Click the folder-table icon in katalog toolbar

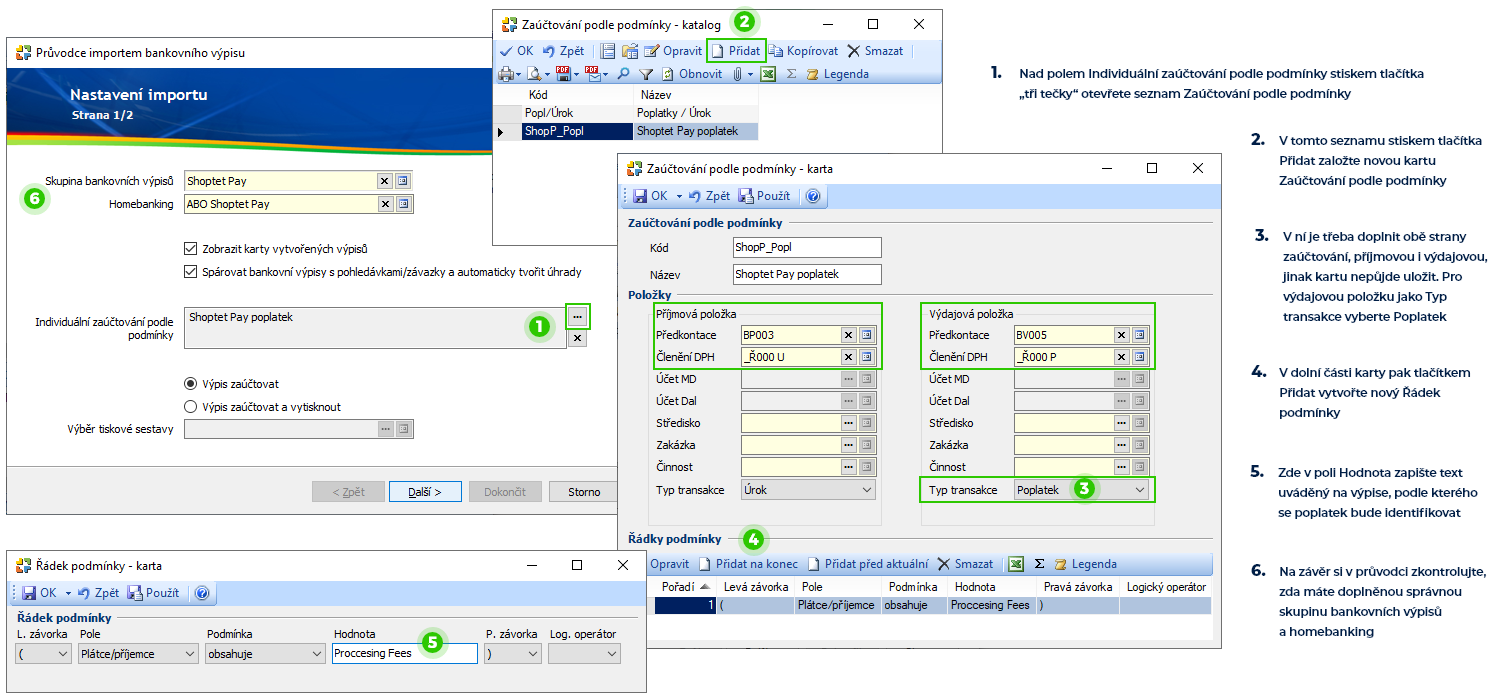click(x=630, y=51)
